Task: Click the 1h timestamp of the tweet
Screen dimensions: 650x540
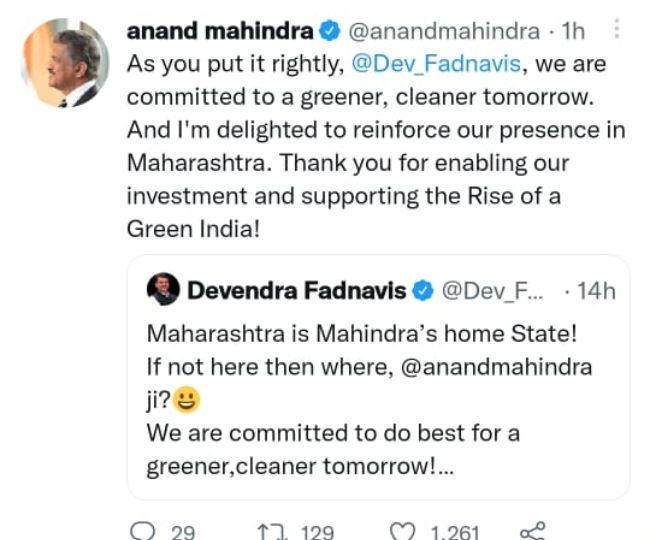Action: 573,32
